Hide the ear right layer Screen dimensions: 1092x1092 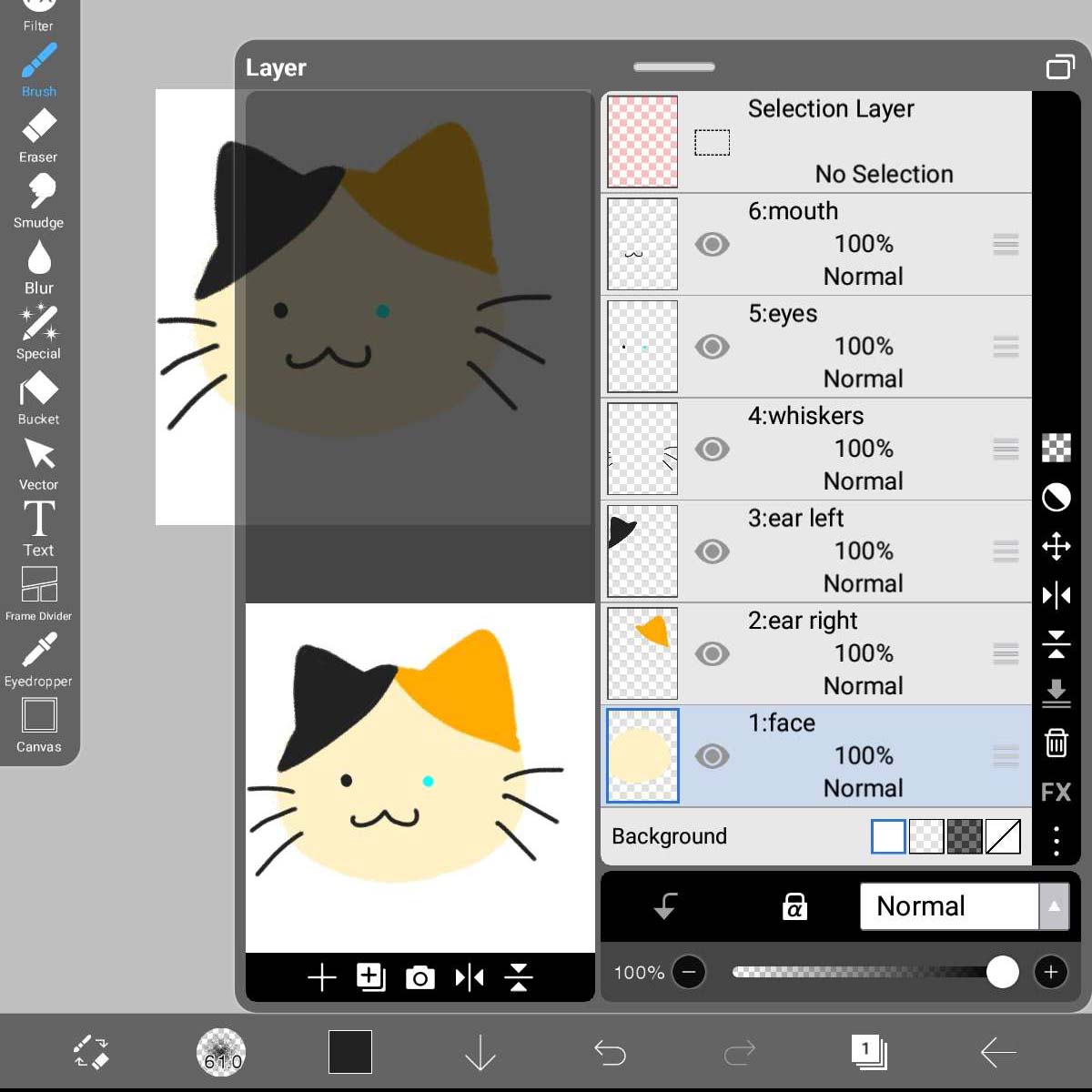click(x=713, y=653)
